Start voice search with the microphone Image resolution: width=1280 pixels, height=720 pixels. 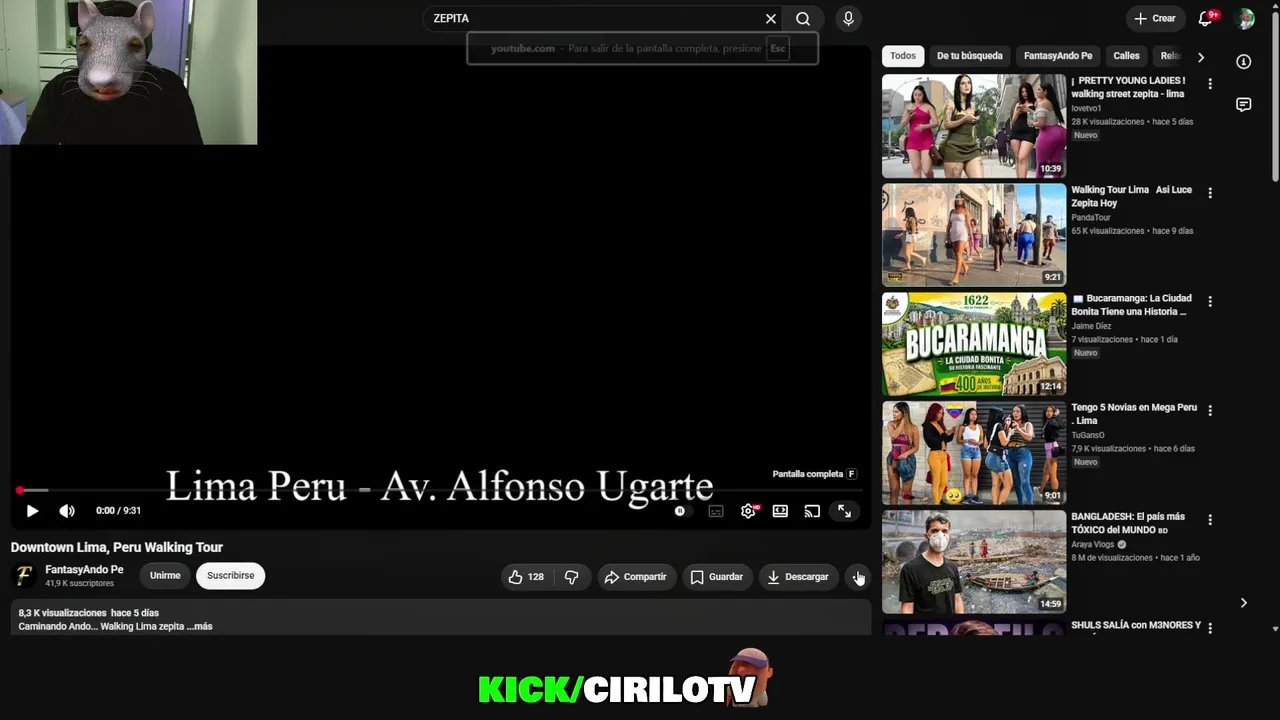[x=848, y=19]
